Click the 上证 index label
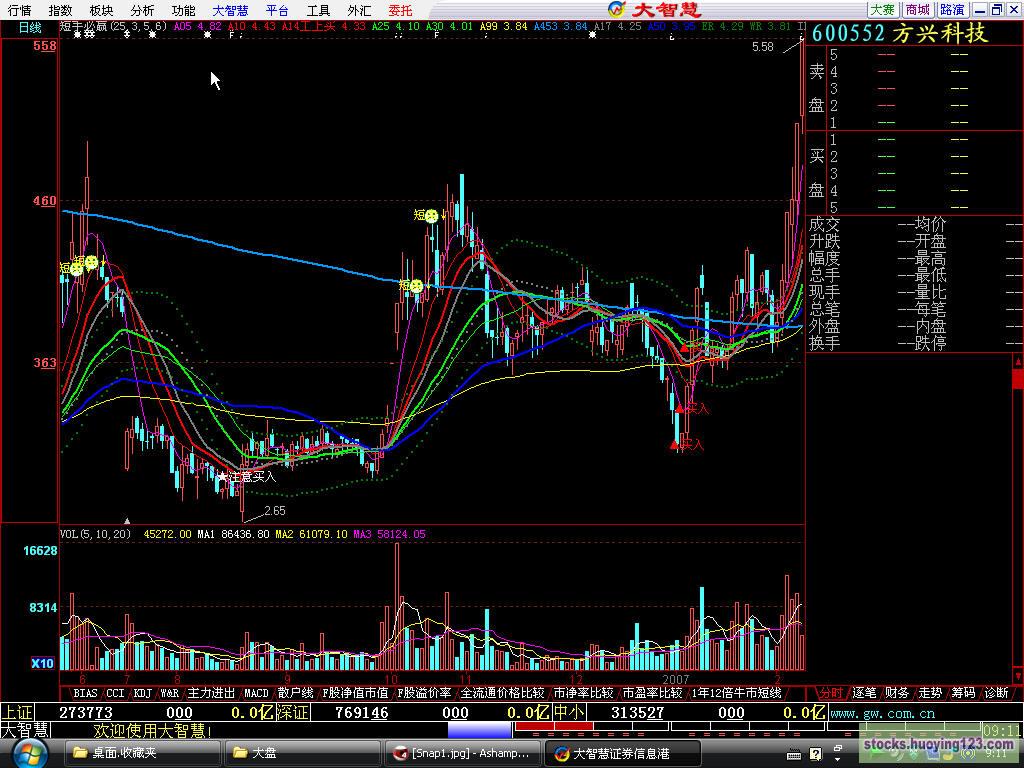Screen dimensions: 1024x768 17,712
